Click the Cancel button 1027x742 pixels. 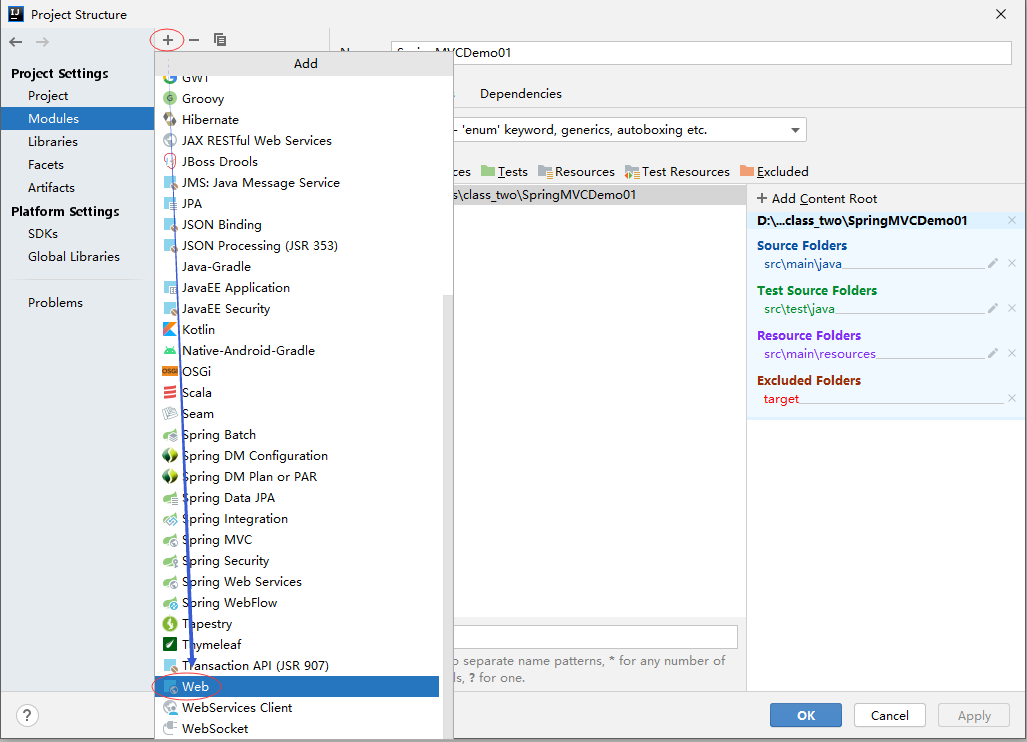[x=889, y=715]
